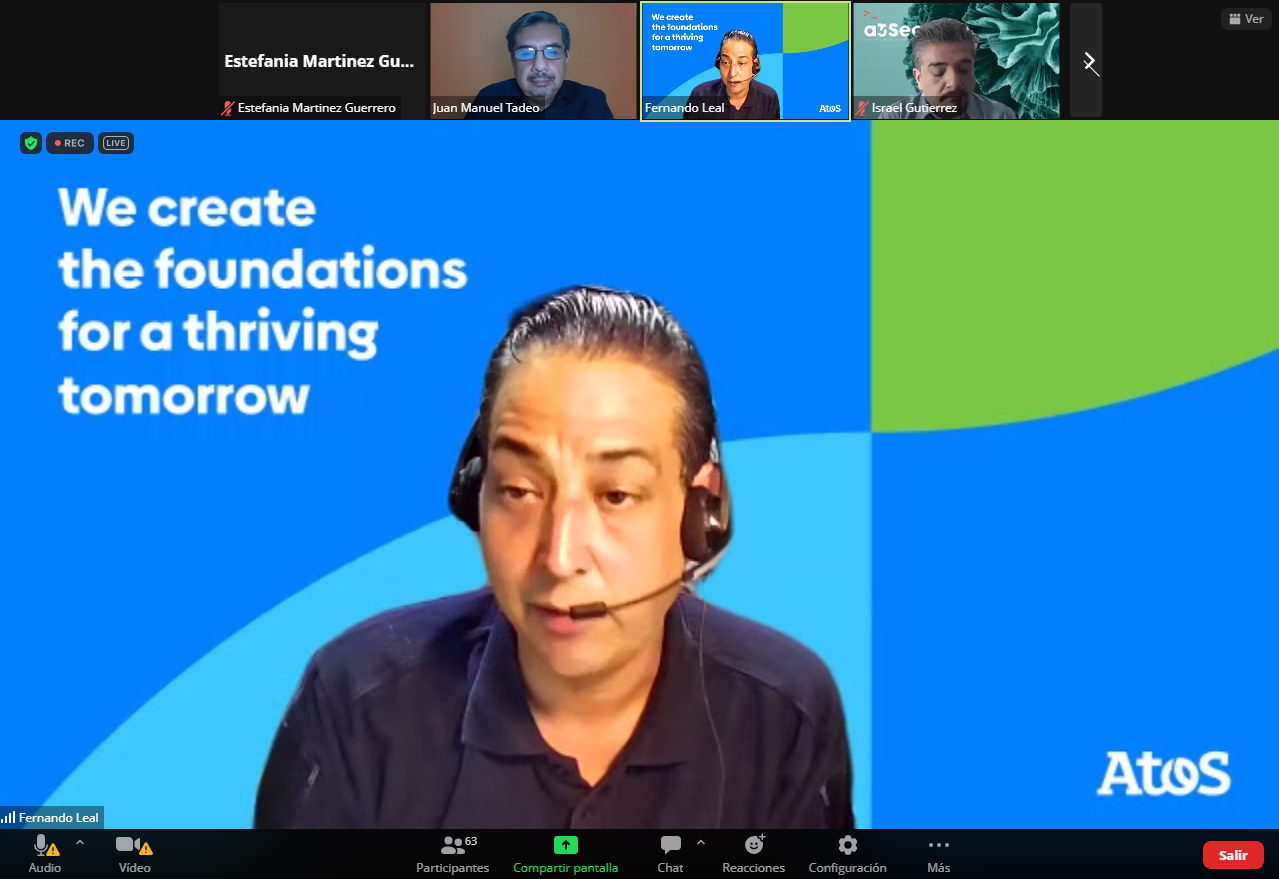Click the REC recording indicator
The width and height of the screenshot is (1279, 879).
click(70, 143)
